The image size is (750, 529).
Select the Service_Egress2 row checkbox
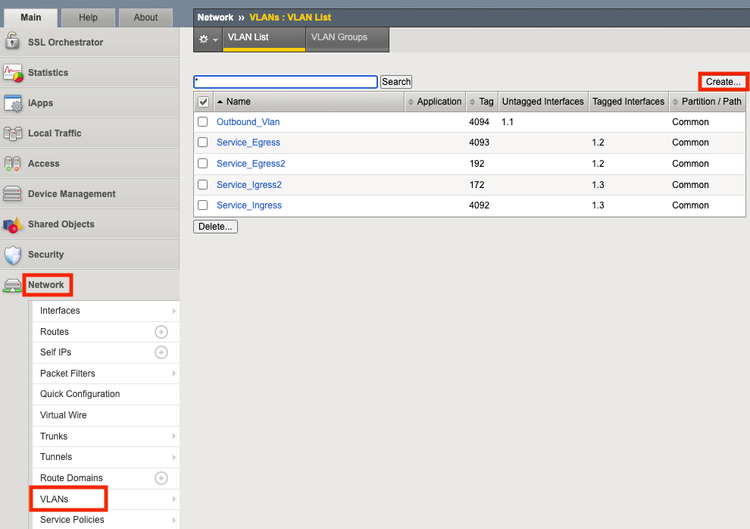(x=203, y=164)
